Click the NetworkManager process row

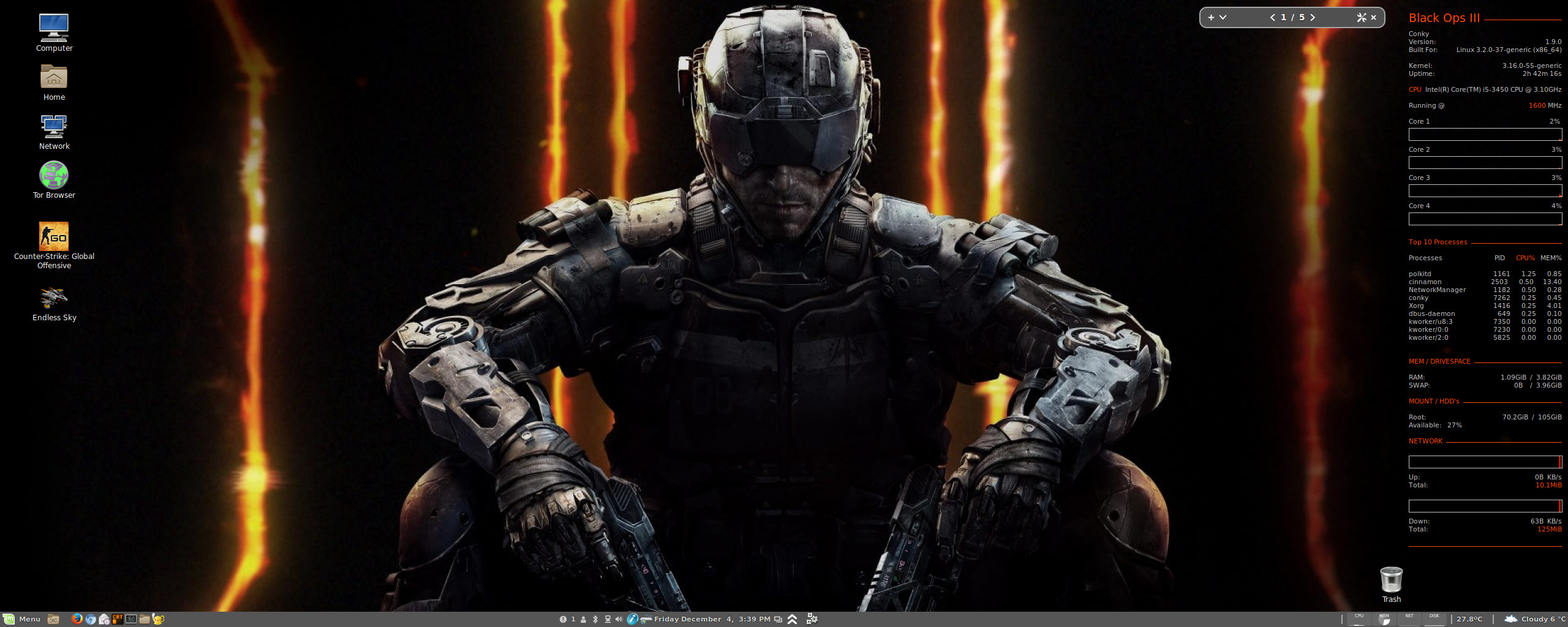(x=1485, y=290)
